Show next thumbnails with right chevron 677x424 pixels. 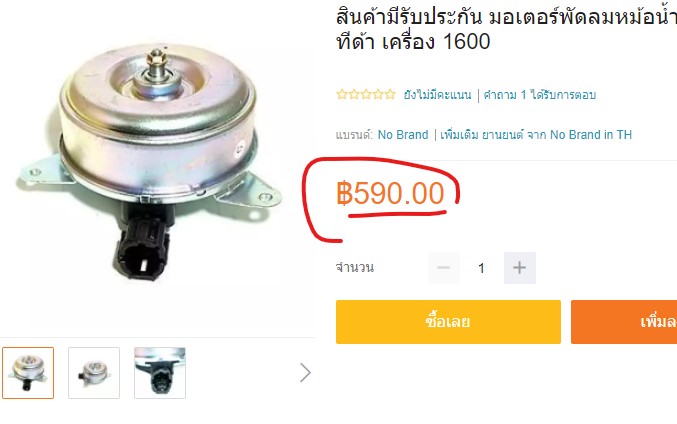point(305,373)
